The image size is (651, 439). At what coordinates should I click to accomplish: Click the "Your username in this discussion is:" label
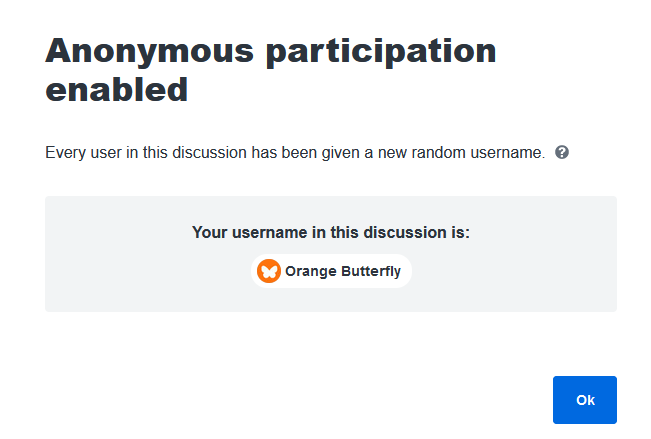click(331, 232)
